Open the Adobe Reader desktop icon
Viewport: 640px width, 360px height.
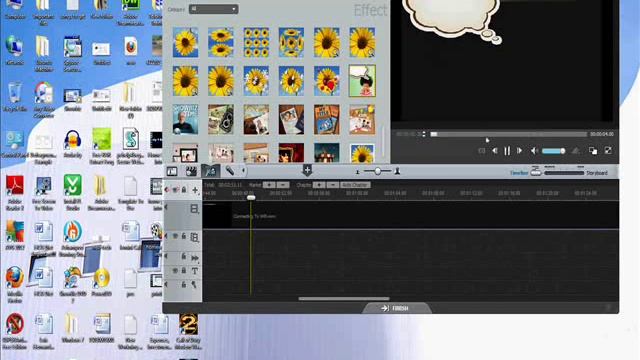[15, 193]
